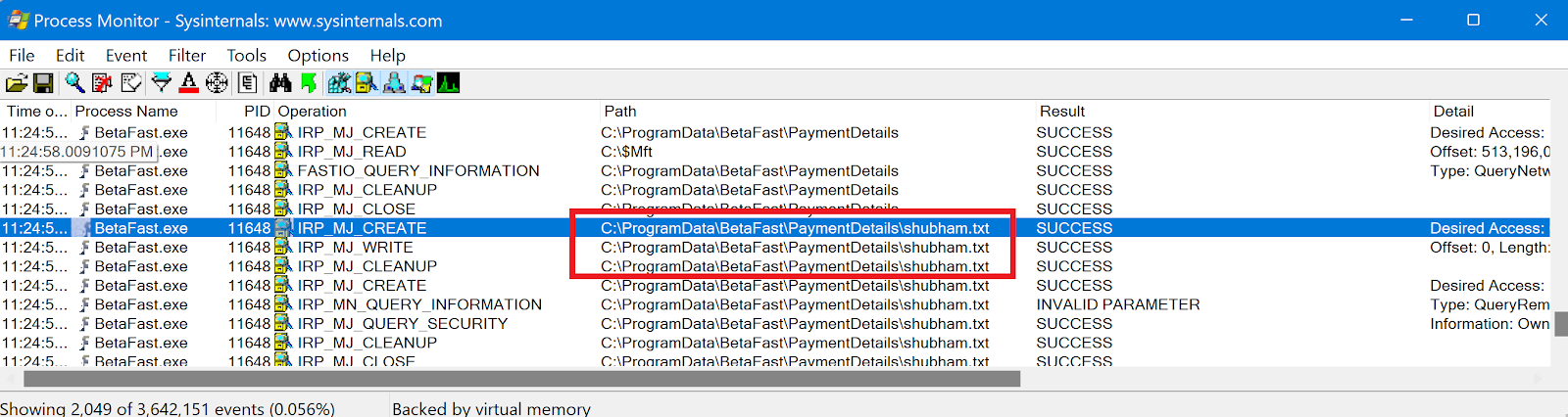Clear the display with the eraser icon
The height and width of the screenshot is (417, 1568).
click(130, 83)
